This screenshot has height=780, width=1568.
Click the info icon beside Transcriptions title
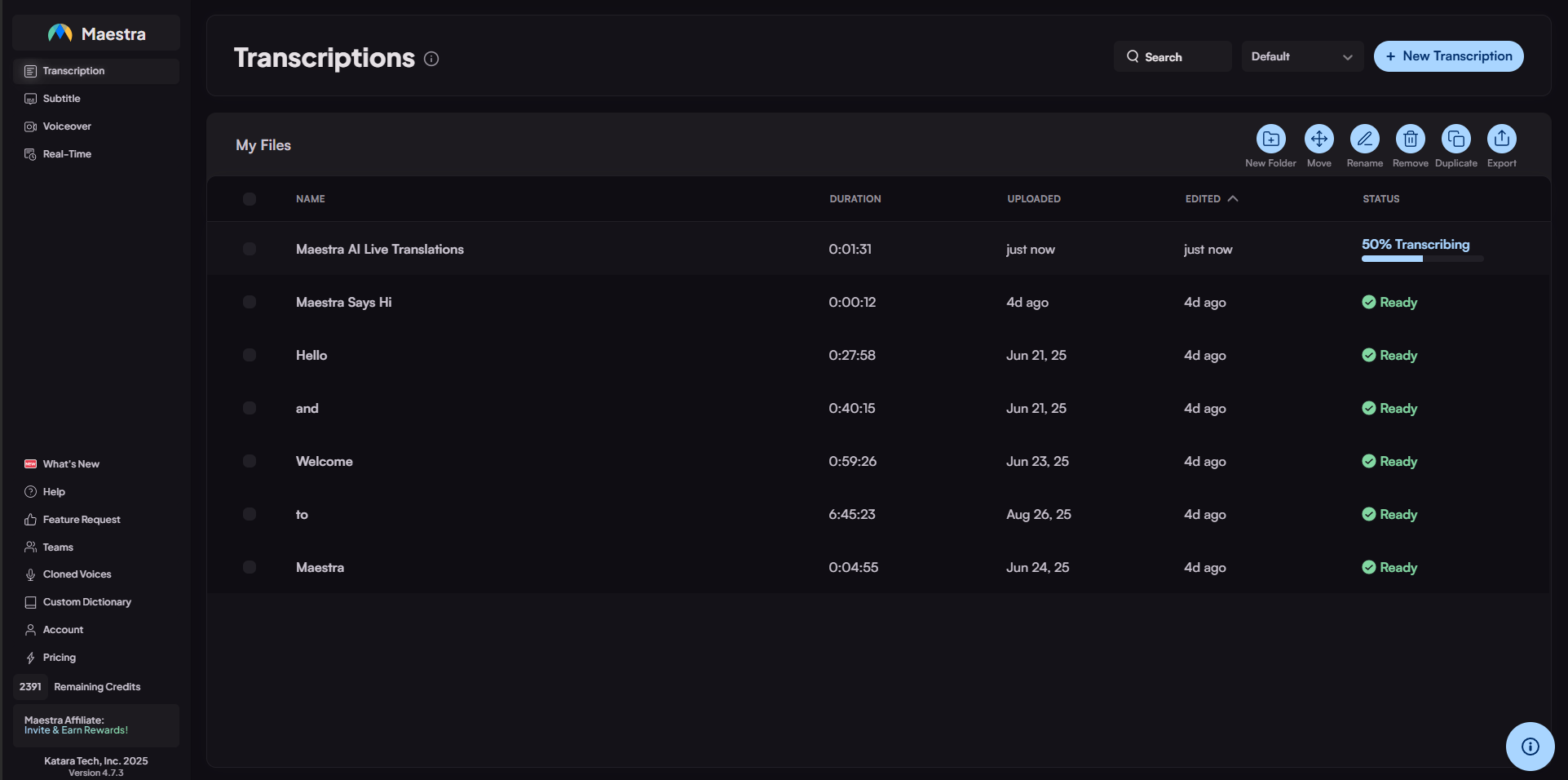click(x=431, y=59)
